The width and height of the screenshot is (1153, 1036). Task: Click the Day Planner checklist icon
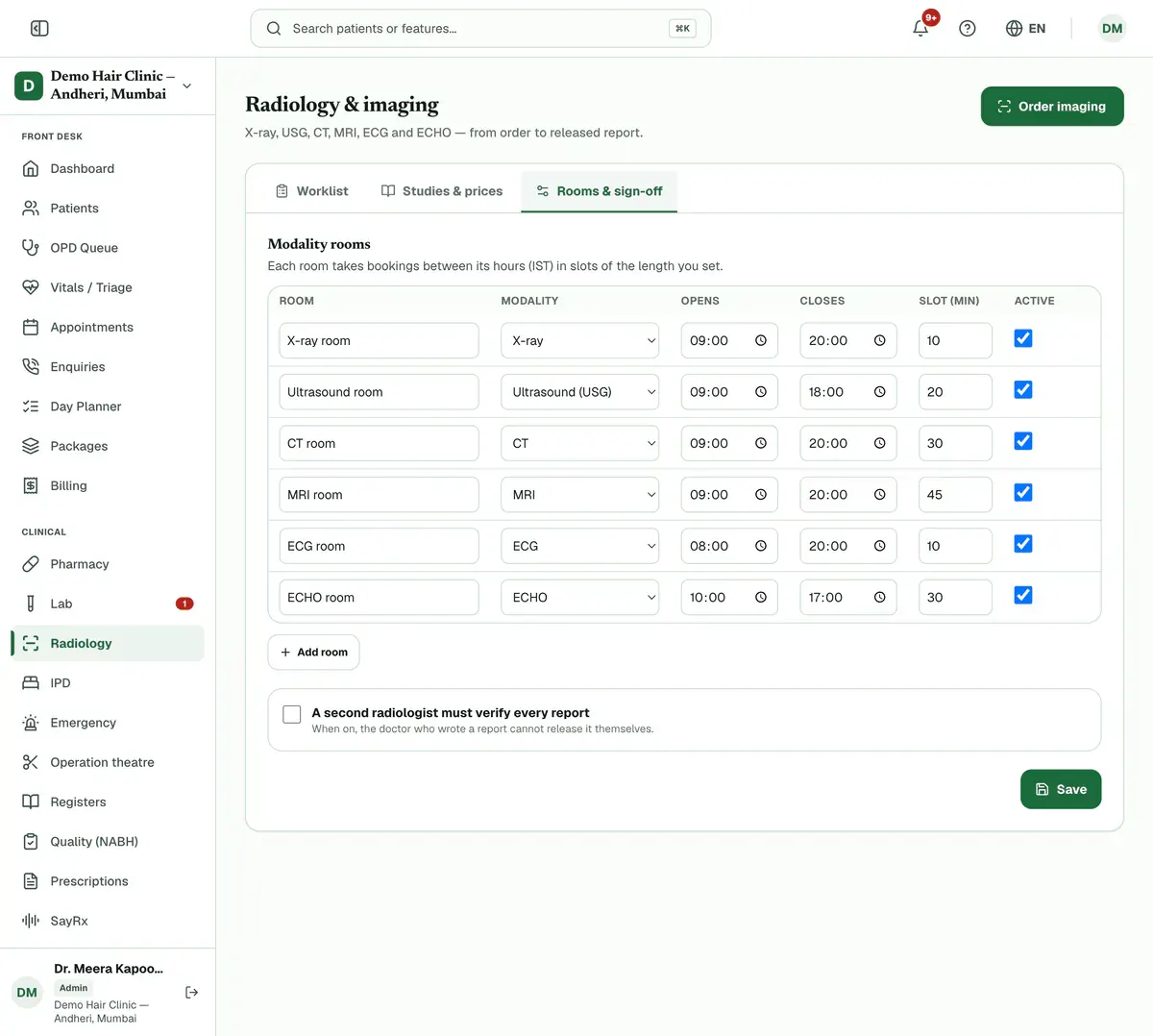(31, 407)
